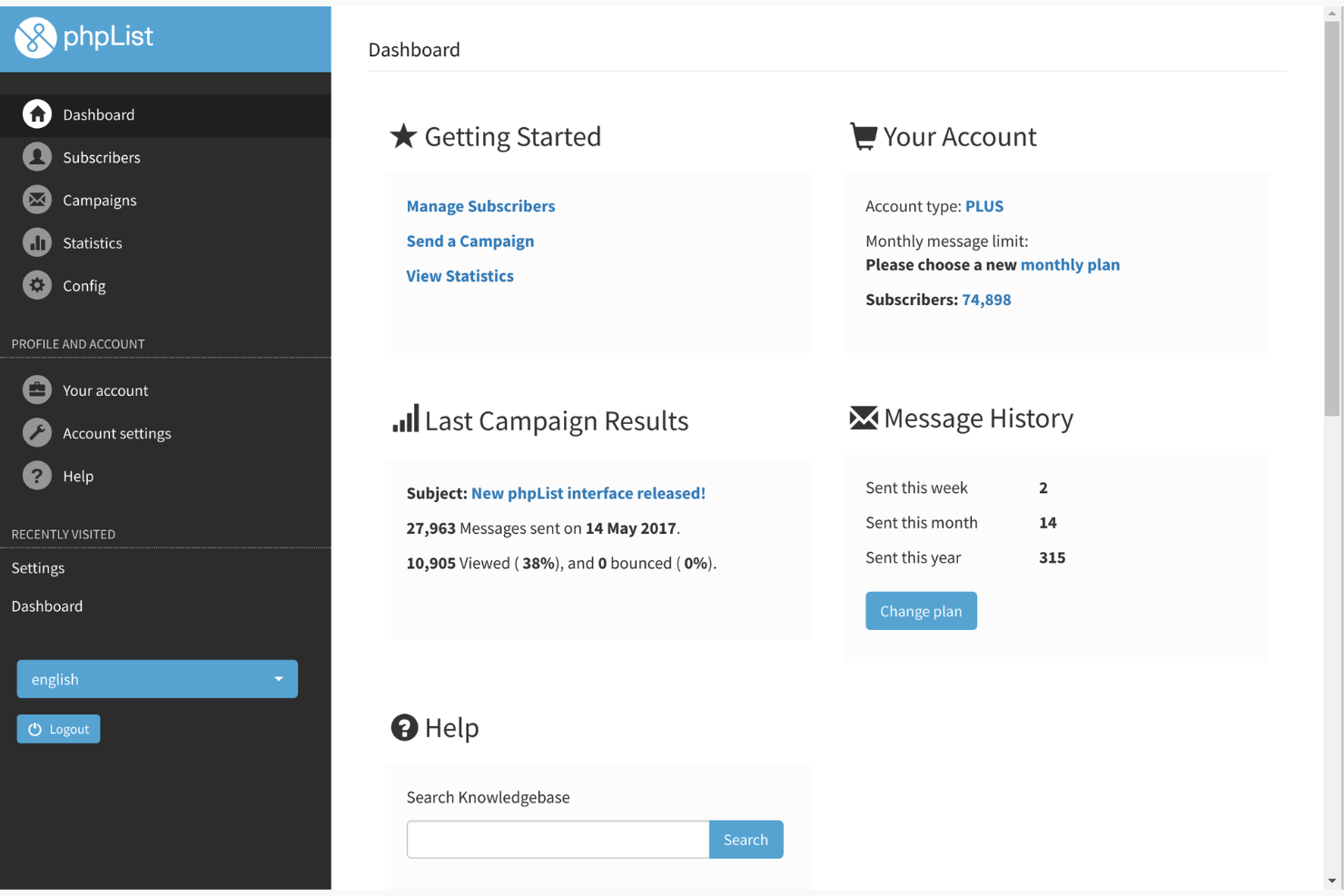Viewport: 1344px width, 896px height.
Task: Click the Sent this month value 14
Action: tap(1048, 523)
